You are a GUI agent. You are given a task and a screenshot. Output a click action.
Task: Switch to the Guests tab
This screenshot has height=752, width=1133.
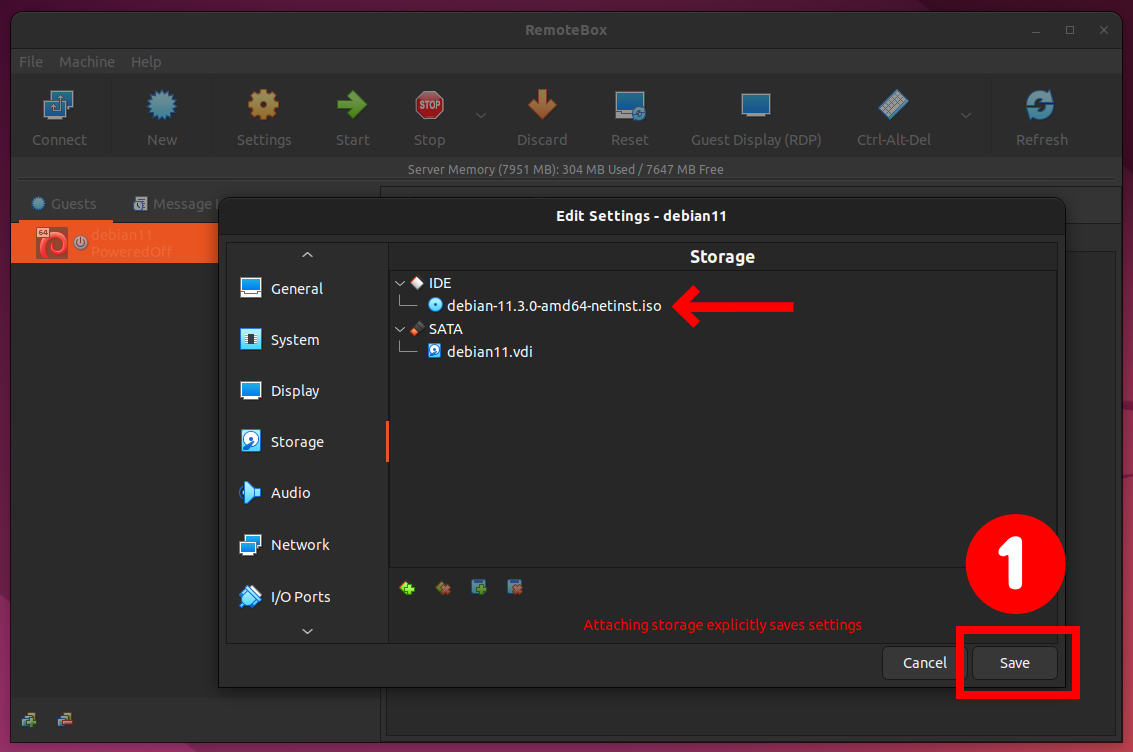[x=64, y=204]
